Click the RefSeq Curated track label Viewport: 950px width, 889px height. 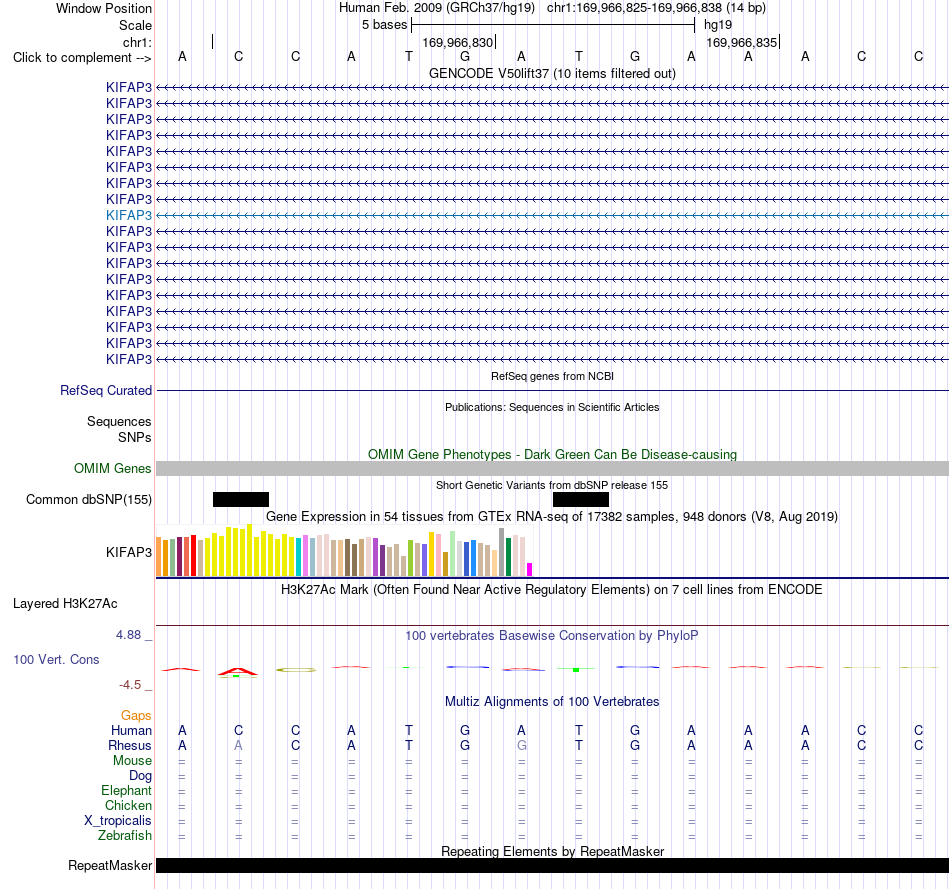coord(105,390)
